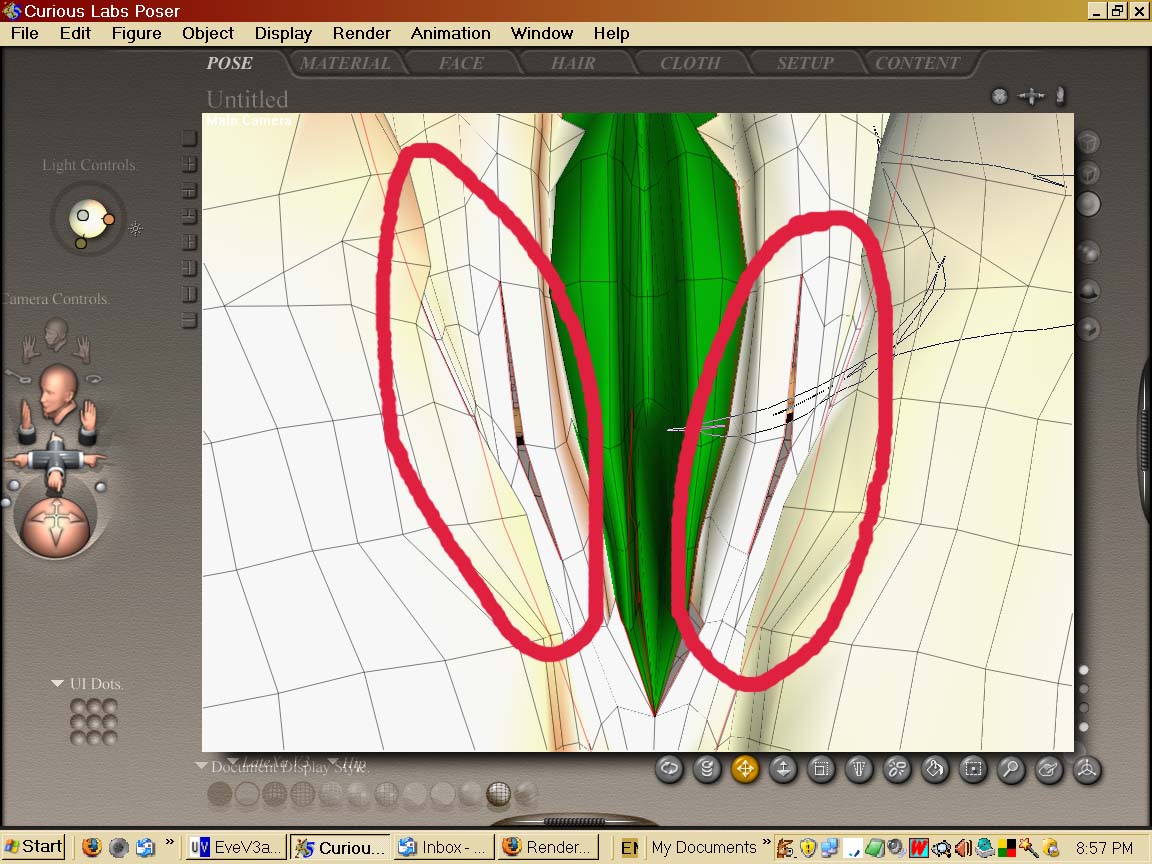Pick the Color paint bucket tool
Screen dimensions: 1152x864
[935, 769]
